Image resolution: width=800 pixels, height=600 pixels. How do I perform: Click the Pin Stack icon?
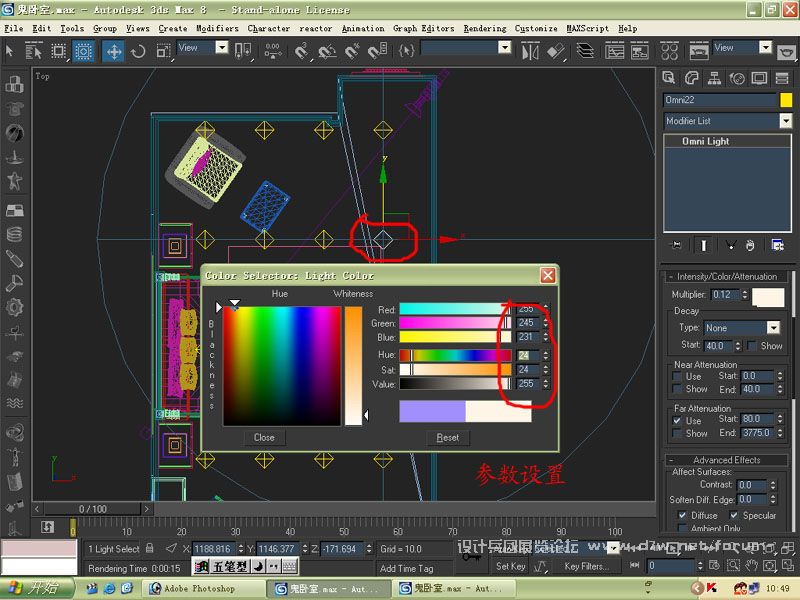coord(676,245)
